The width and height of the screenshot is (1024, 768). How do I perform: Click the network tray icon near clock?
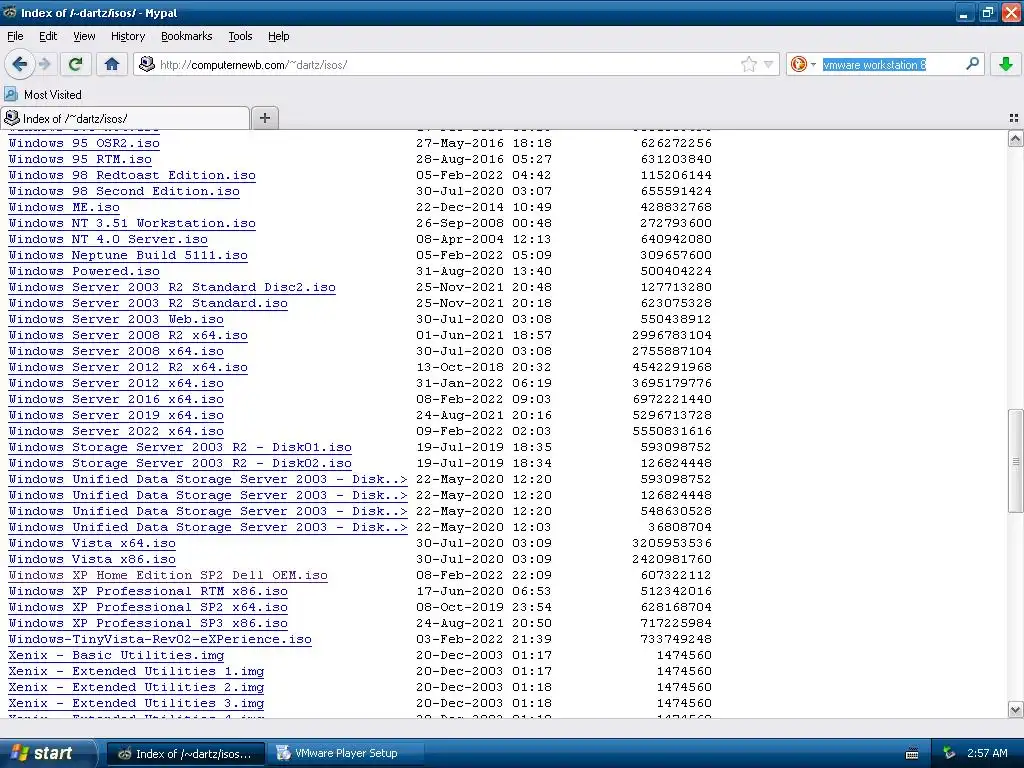[x=949, y=753]
